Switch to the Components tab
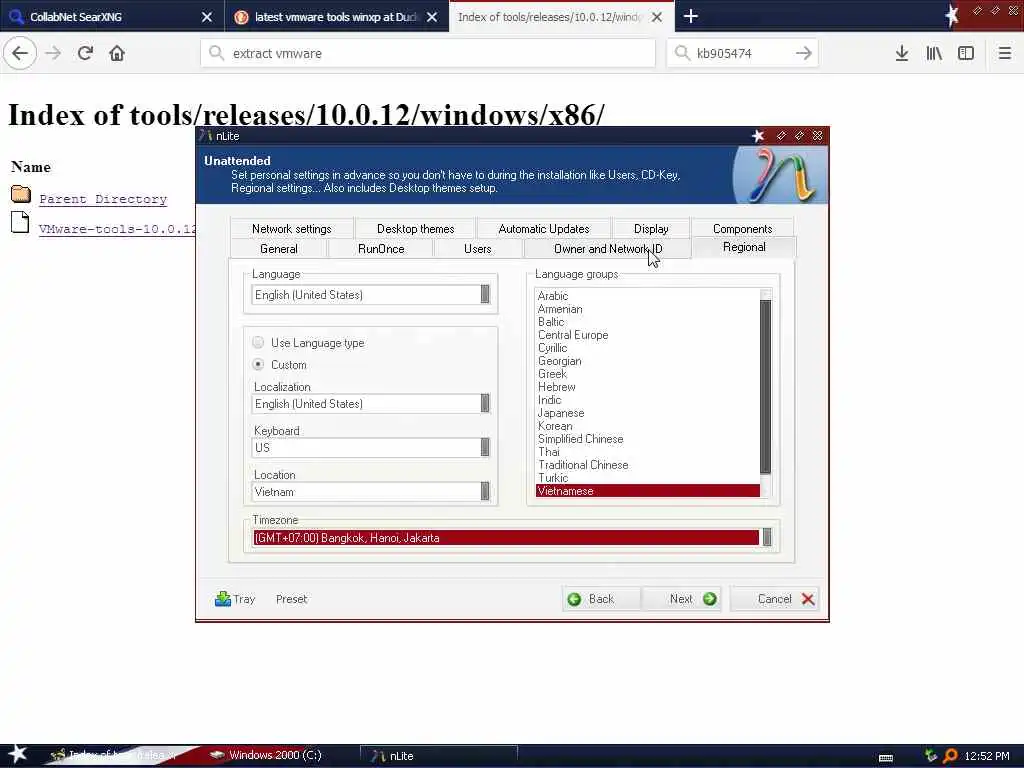 [743, 229]
